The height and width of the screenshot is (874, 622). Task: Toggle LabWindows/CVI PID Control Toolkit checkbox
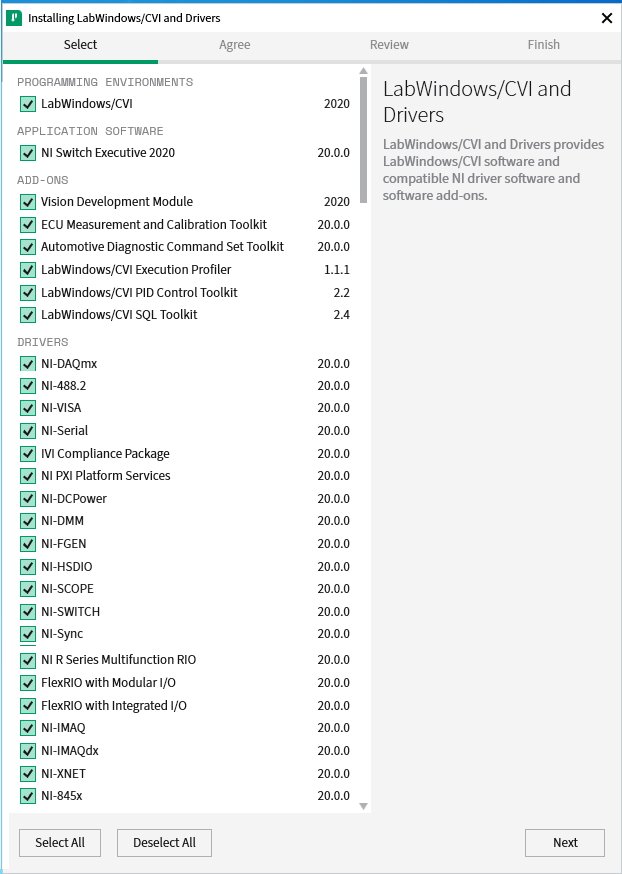coord(27,293)
